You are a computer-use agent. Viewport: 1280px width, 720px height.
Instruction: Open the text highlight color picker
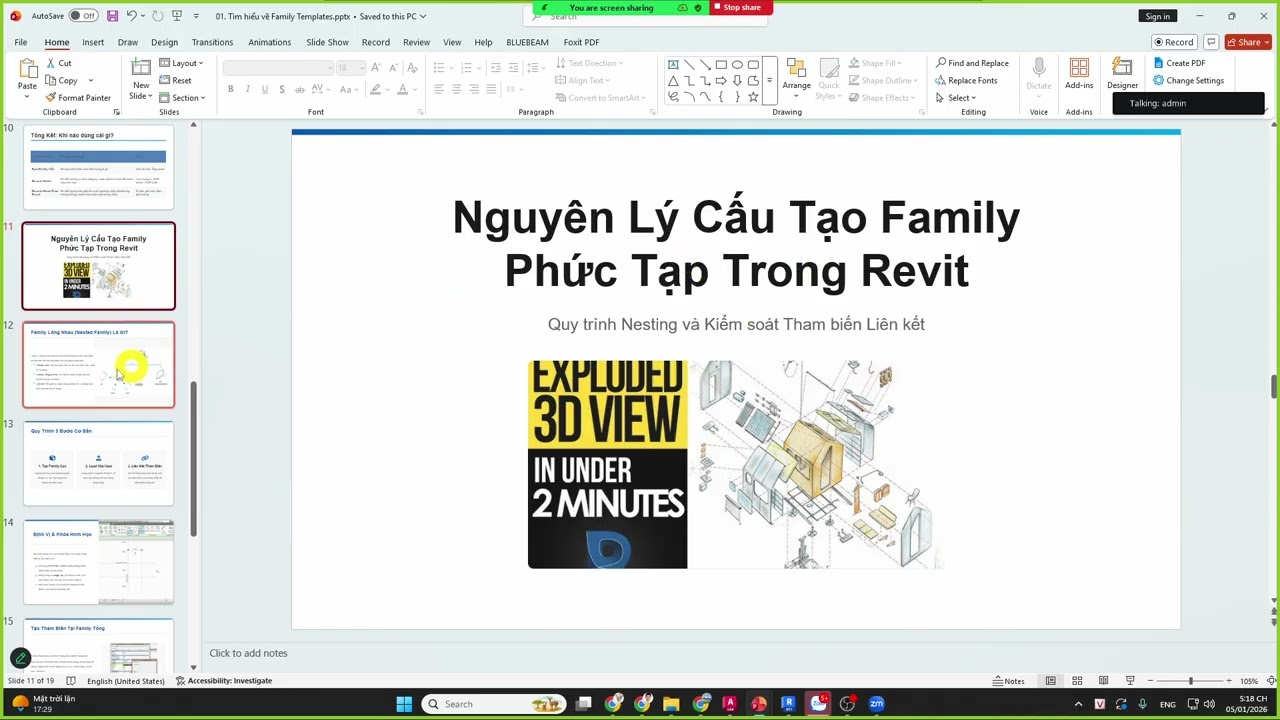pyautogui.click(x=376, y=89)
